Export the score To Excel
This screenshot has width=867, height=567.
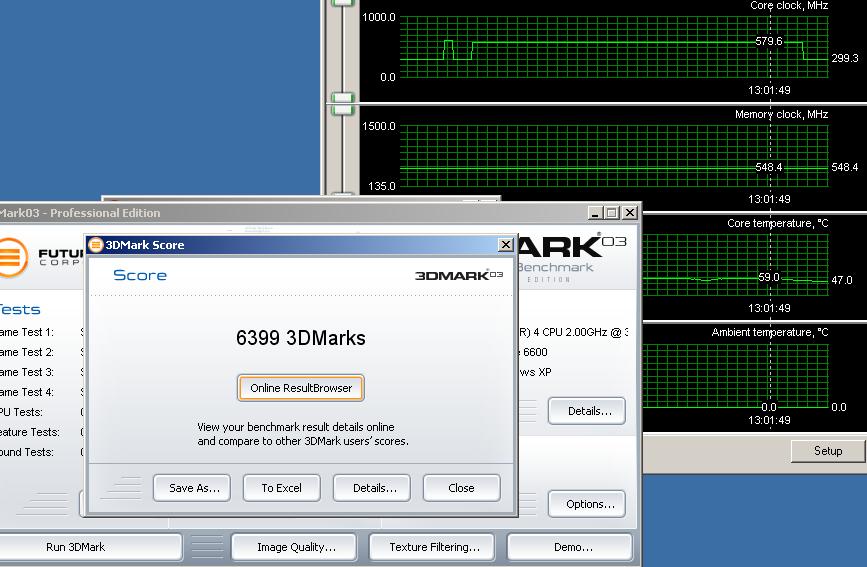(x=281, y=488)
